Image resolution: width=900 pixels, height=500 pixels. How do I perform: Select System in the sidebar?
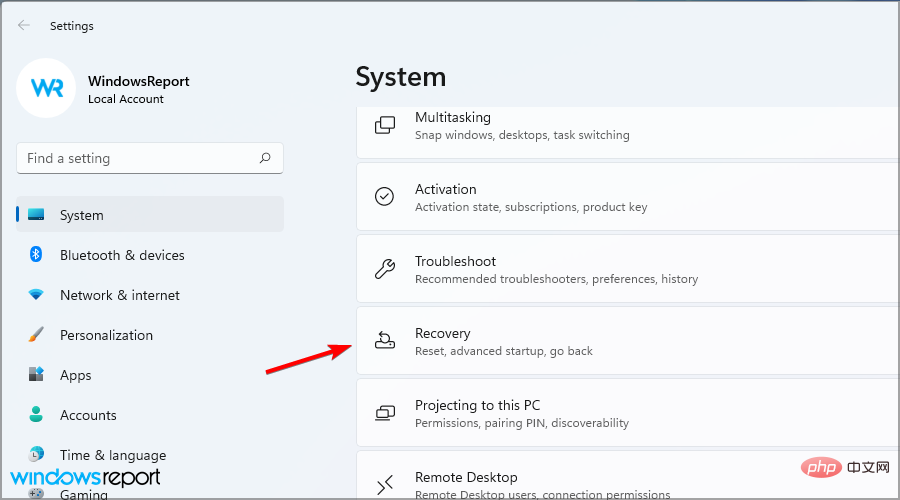150,215
